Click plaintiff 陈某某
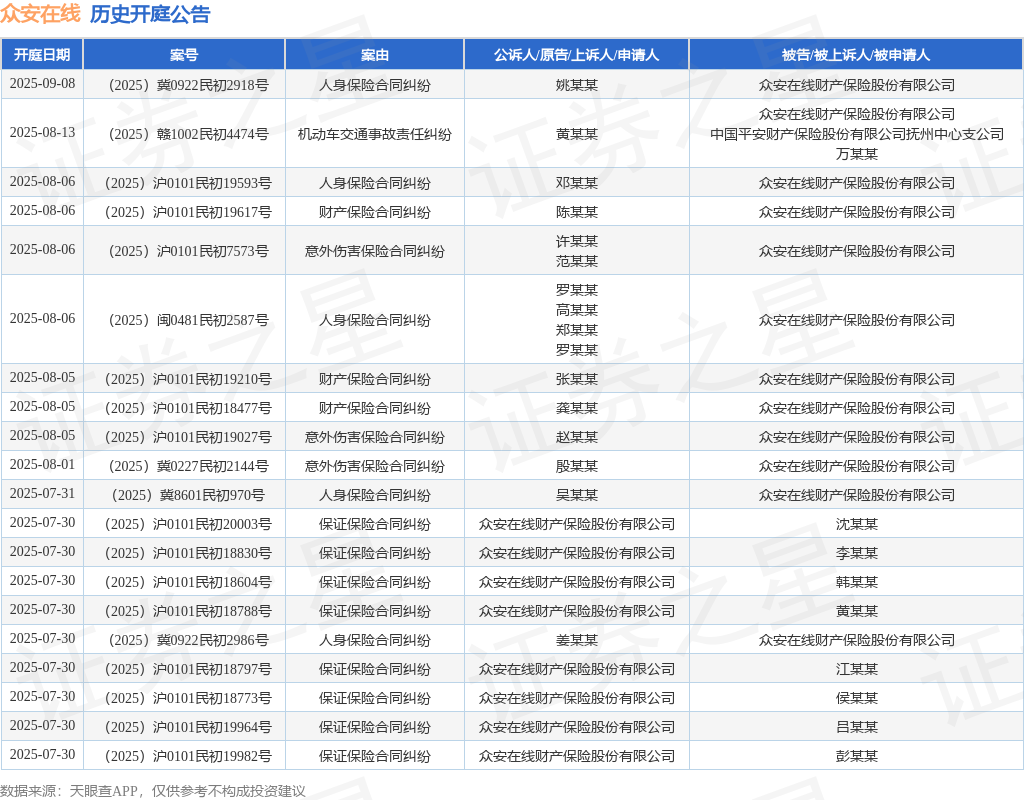The height and width of the screenshot is (800, 1024). (577, 212)
